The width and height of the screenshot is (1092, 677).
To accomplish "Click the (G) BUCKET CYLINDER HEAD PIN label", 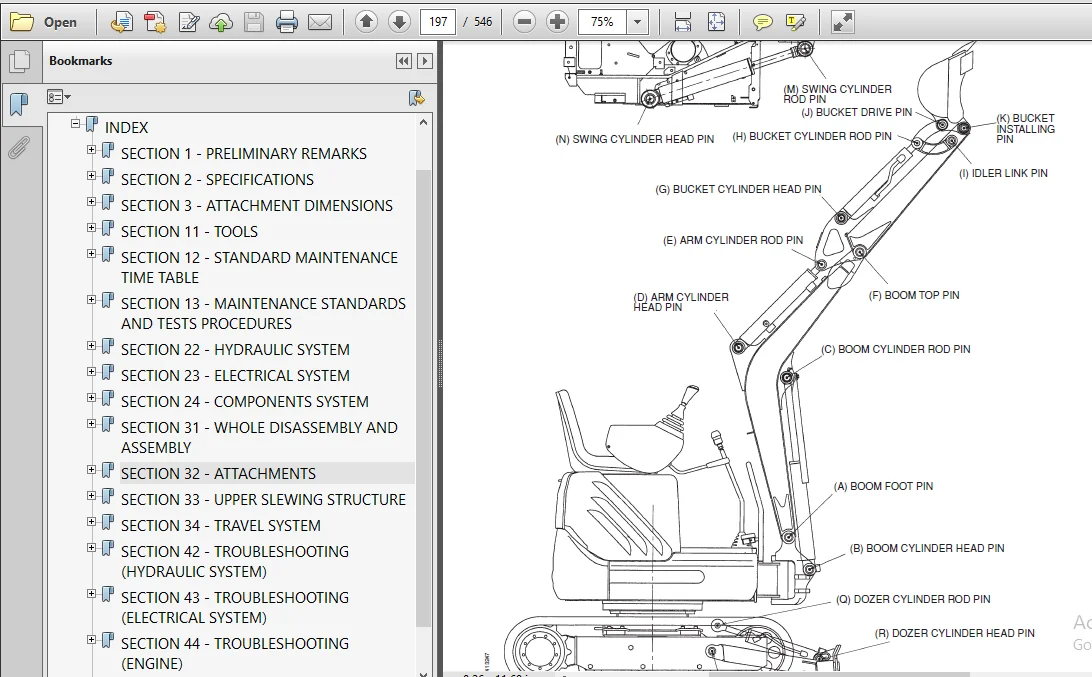I will [738, 189].
